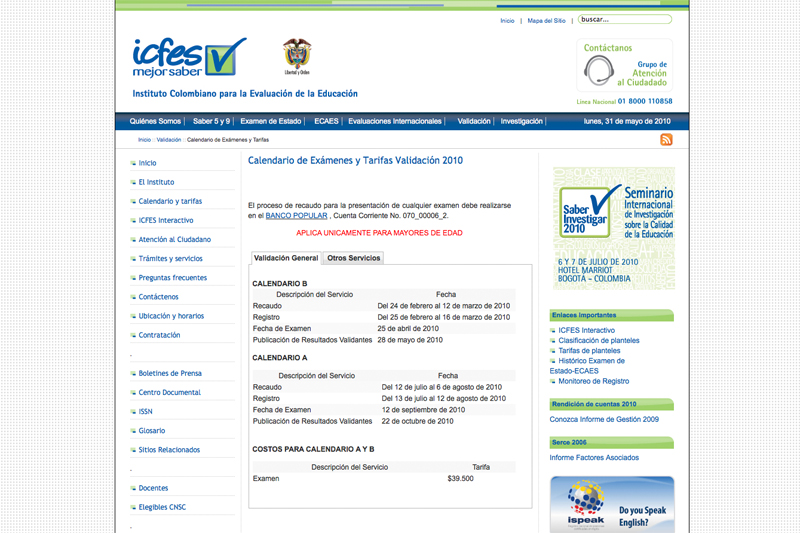
Task: Click the ICFES mejor saber logo
Action: (x=189, y=58)
